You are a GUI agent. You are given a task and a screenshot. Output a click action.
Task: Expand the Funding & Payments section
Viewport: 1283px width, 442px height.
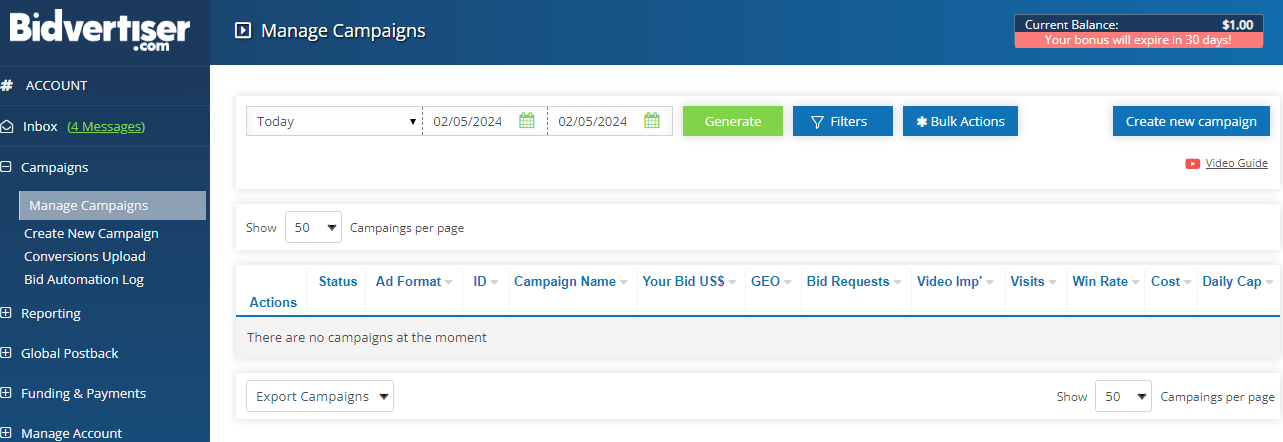click(x=6, y=393)
